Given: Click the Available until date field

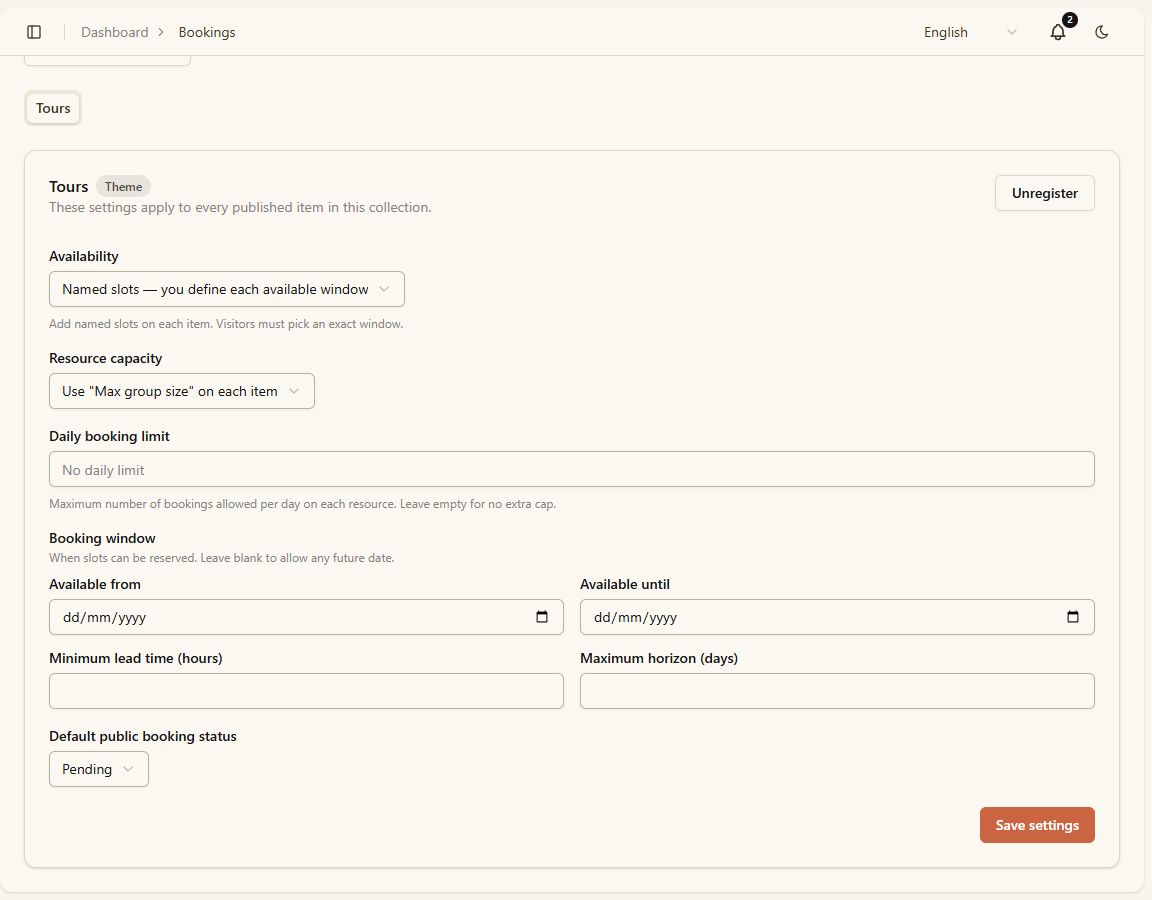Looking at the screenshot, I should 837,617.
